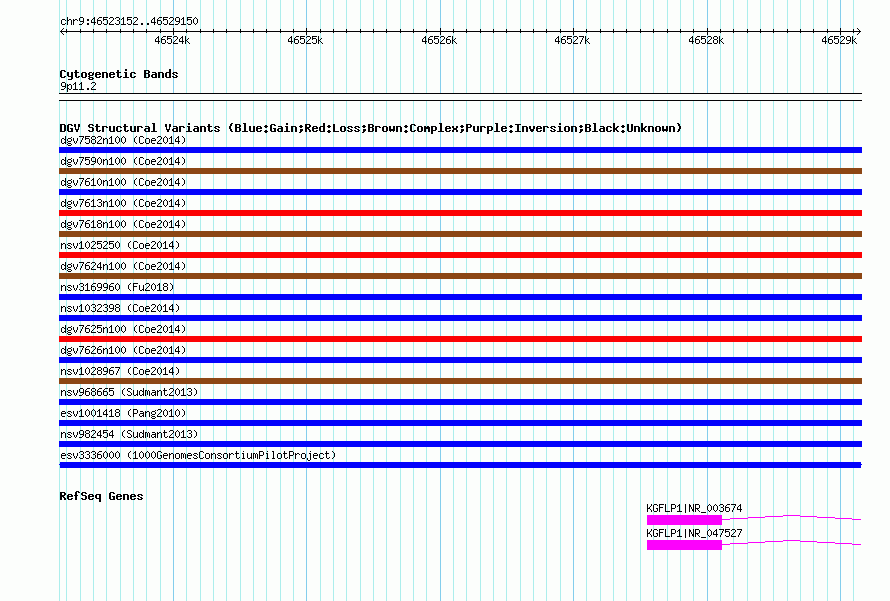Viewport: 890px width, 601px height.
Task: Open the nsv1025250 (Coe2014) variant label
Action: tap(122, 245)
